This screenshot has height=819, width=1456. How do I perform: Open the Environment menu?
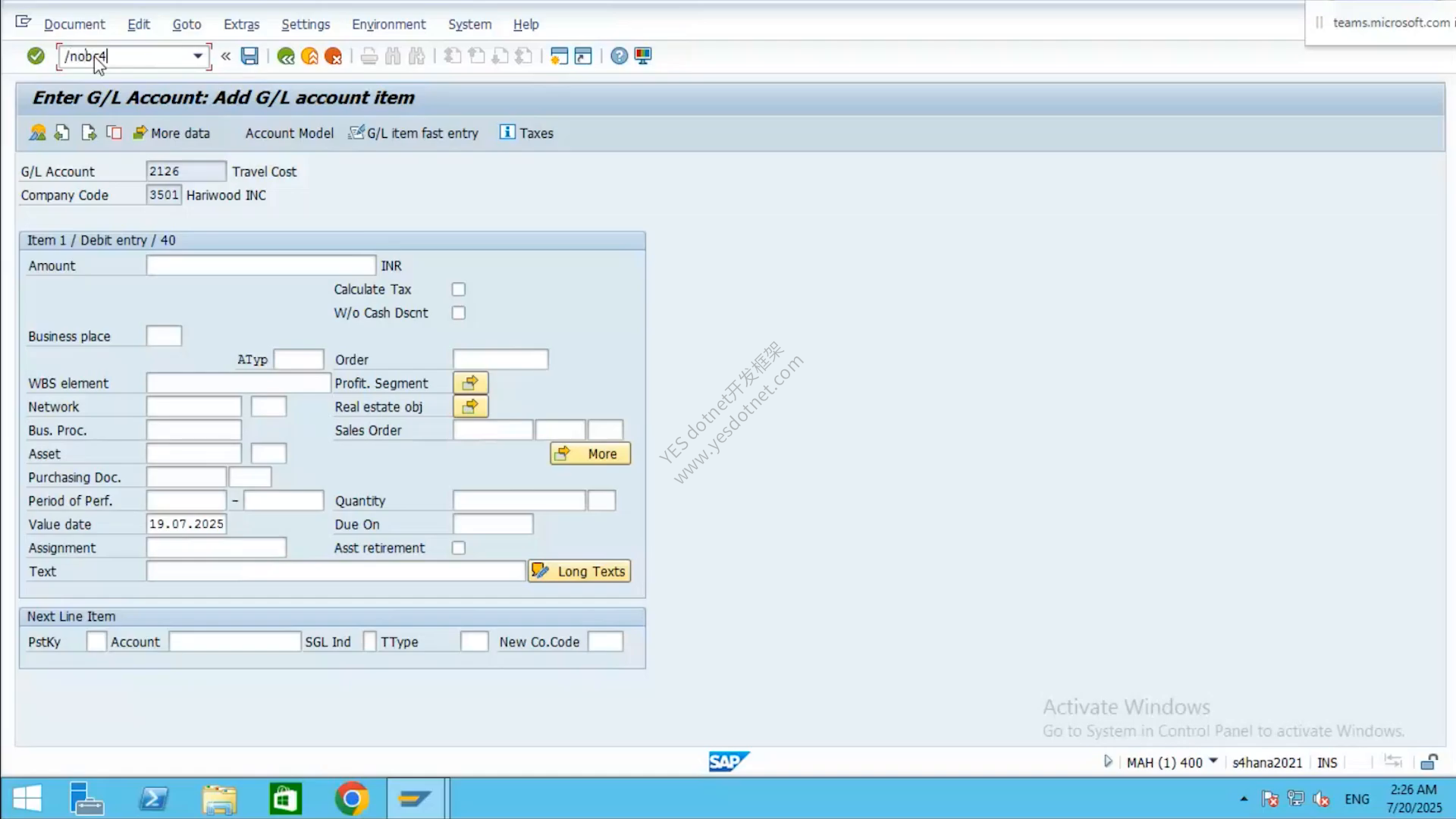click(x=389, y=24)
